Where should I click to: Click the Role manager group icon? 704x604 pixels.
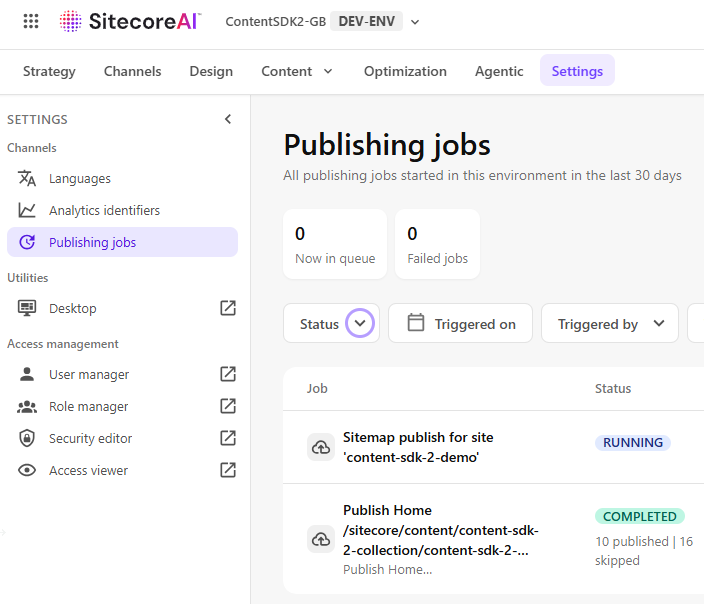27,406
